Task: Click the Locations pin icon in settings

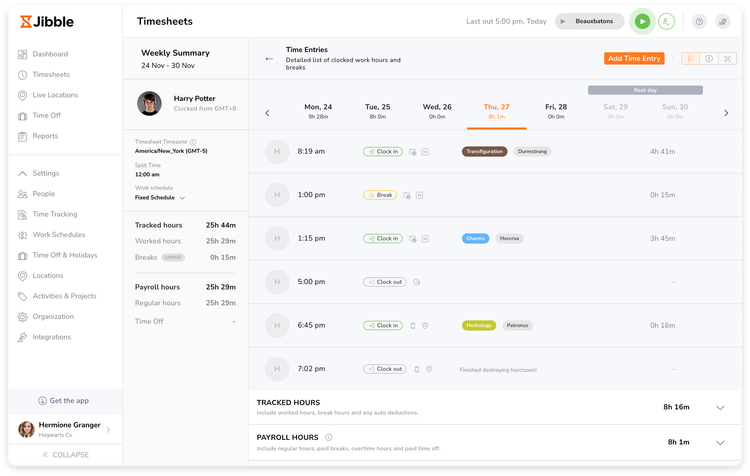Action: (x=22, y=276)
